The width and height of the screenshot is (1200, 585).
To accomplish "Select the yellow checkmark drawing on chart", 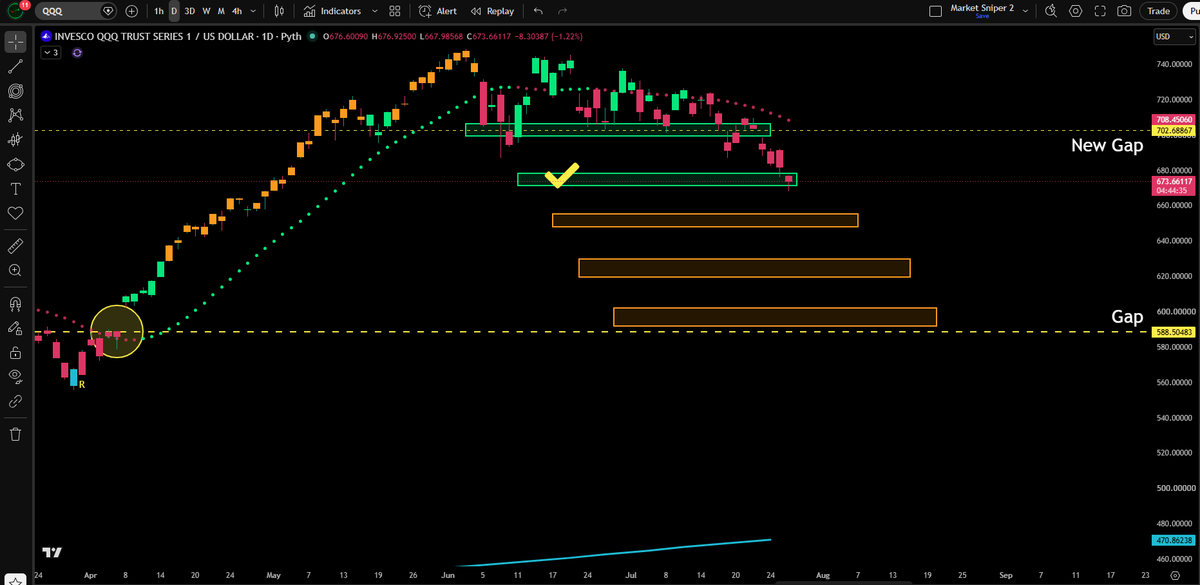I will coord(562,175).
